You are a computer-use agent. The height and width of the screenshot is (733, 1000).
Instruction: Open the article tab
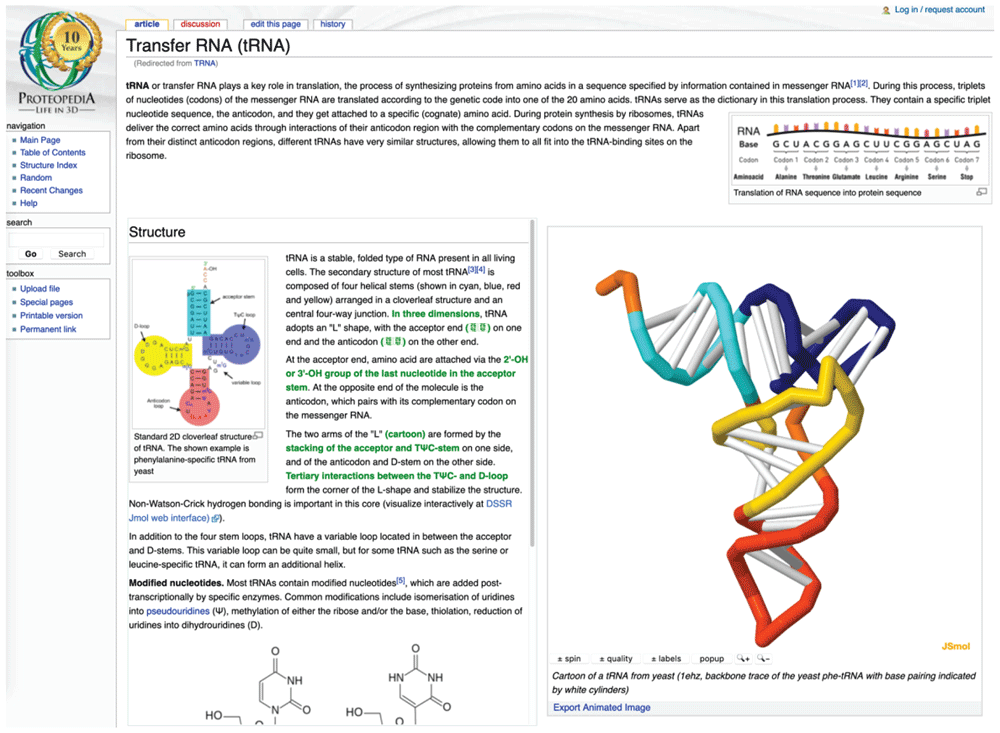147,24
